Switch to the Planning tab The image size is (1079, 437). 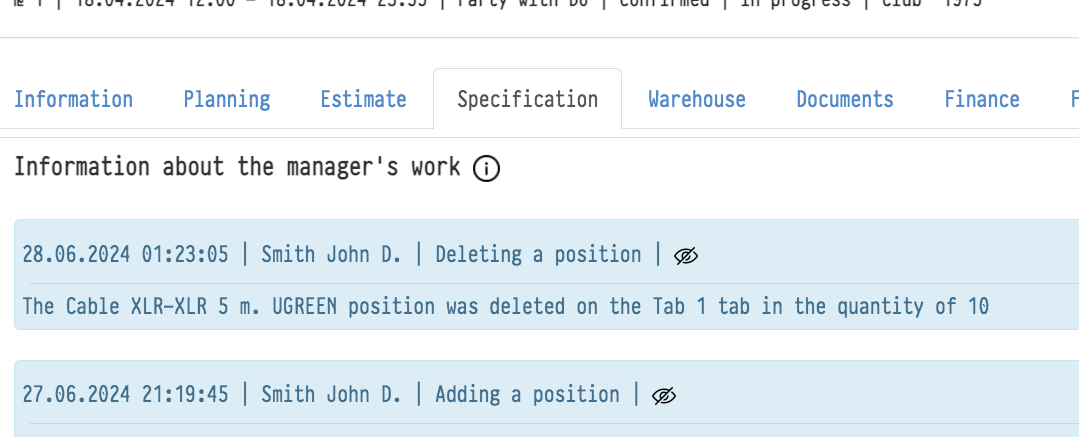pyautogui.click(x=227, y=99)
